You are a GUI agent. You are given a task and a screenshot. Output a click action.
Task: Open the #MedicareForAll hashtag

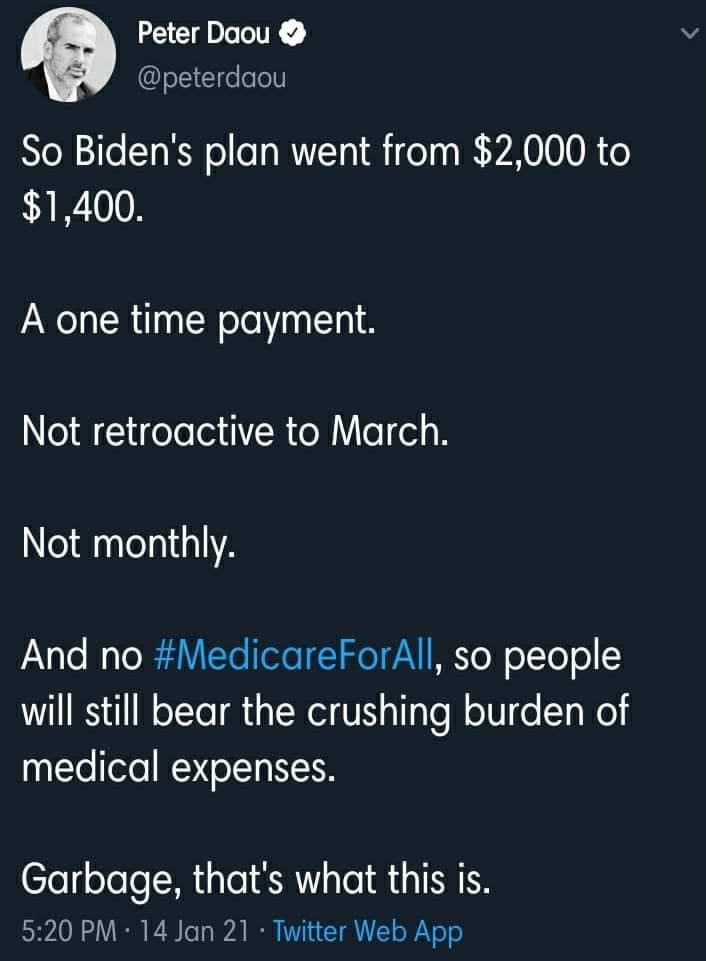point(295,655)
